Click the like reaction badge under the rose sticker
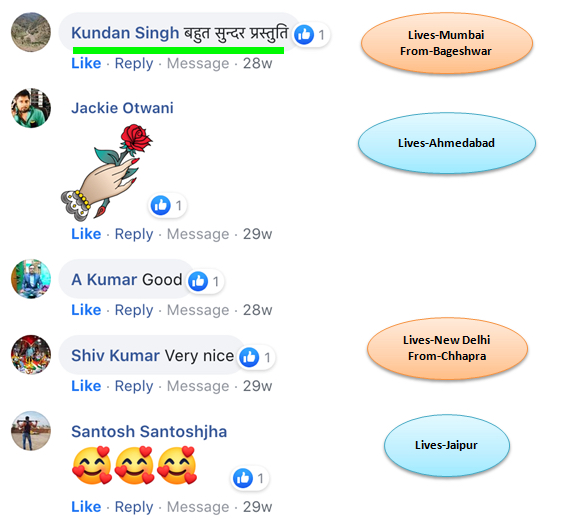The height and width of the screenshot is (524, 582). coord(168,205)
